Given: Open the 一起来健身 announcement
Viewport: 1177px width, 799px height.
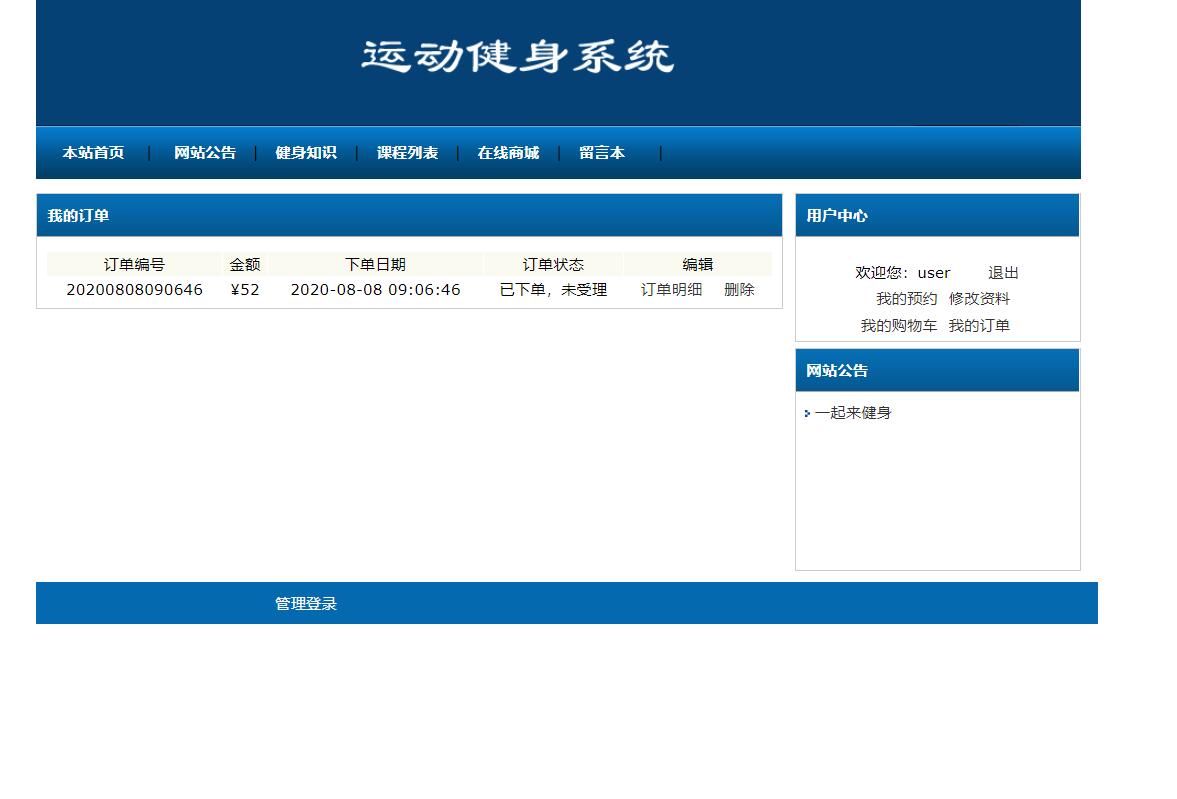Looking at the screenshot, I should pos(855,412).
